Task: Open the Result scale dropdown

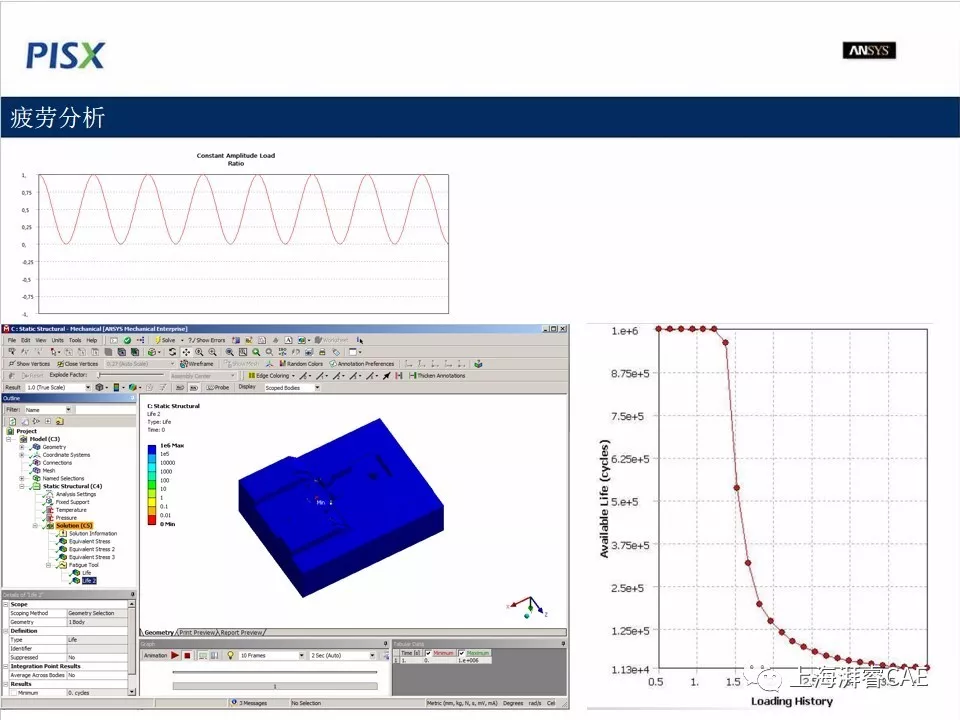Action: click(88, 388)
